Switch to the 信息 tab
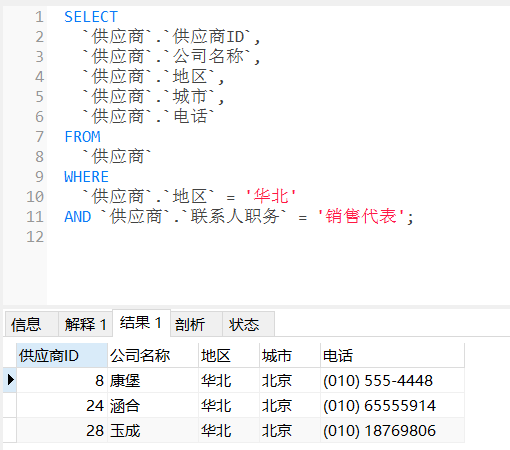This screenshot has width=510, height=450. [31, 324]
